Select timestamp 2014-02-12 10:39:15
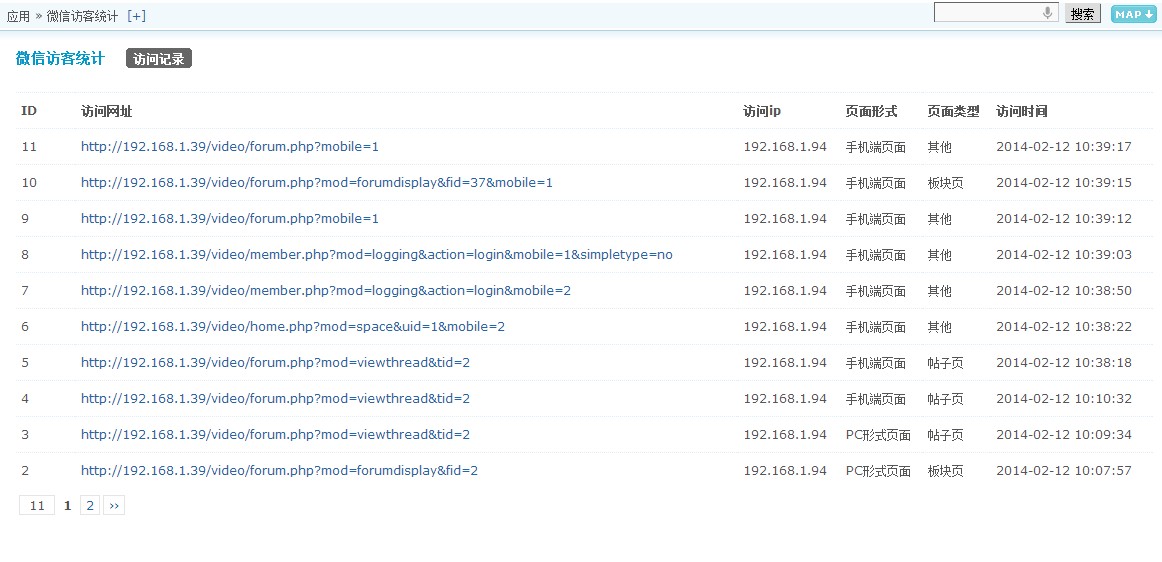 pyautogui.click(x=1064, y=182)
